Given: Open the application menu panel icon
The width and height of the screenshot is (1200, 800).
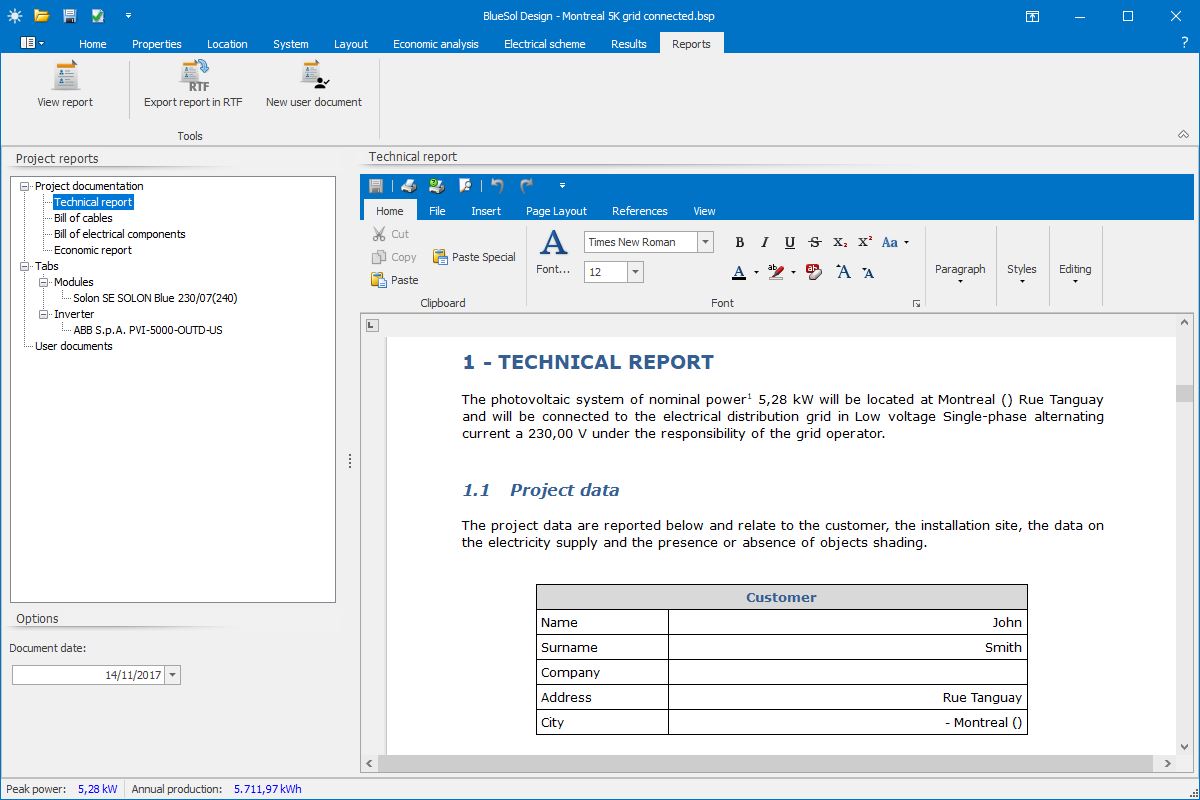Looking at the screenshot, I should [x=32, y=43].
